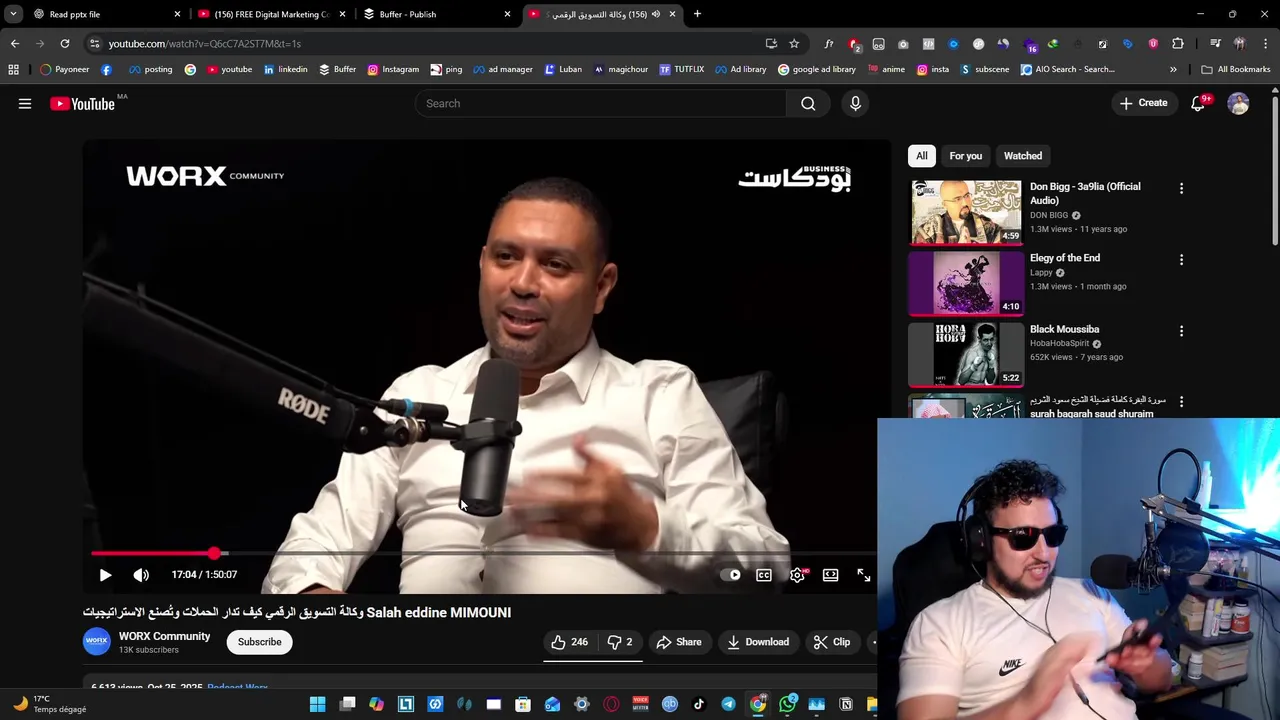Seek on the red video progress bar
1280x720 pixels.
484,553
